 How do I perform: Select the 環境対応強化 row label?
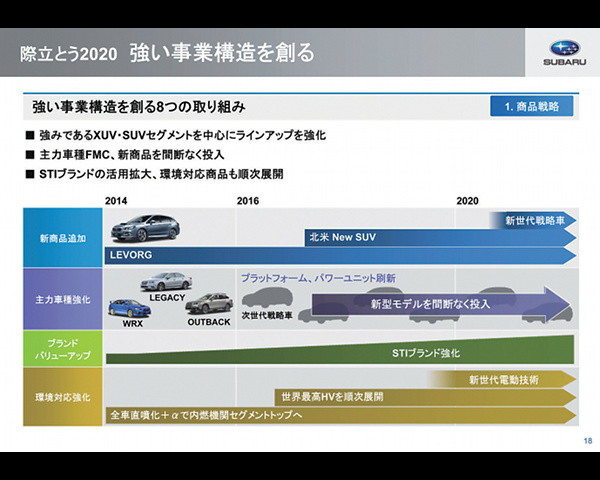62,397
